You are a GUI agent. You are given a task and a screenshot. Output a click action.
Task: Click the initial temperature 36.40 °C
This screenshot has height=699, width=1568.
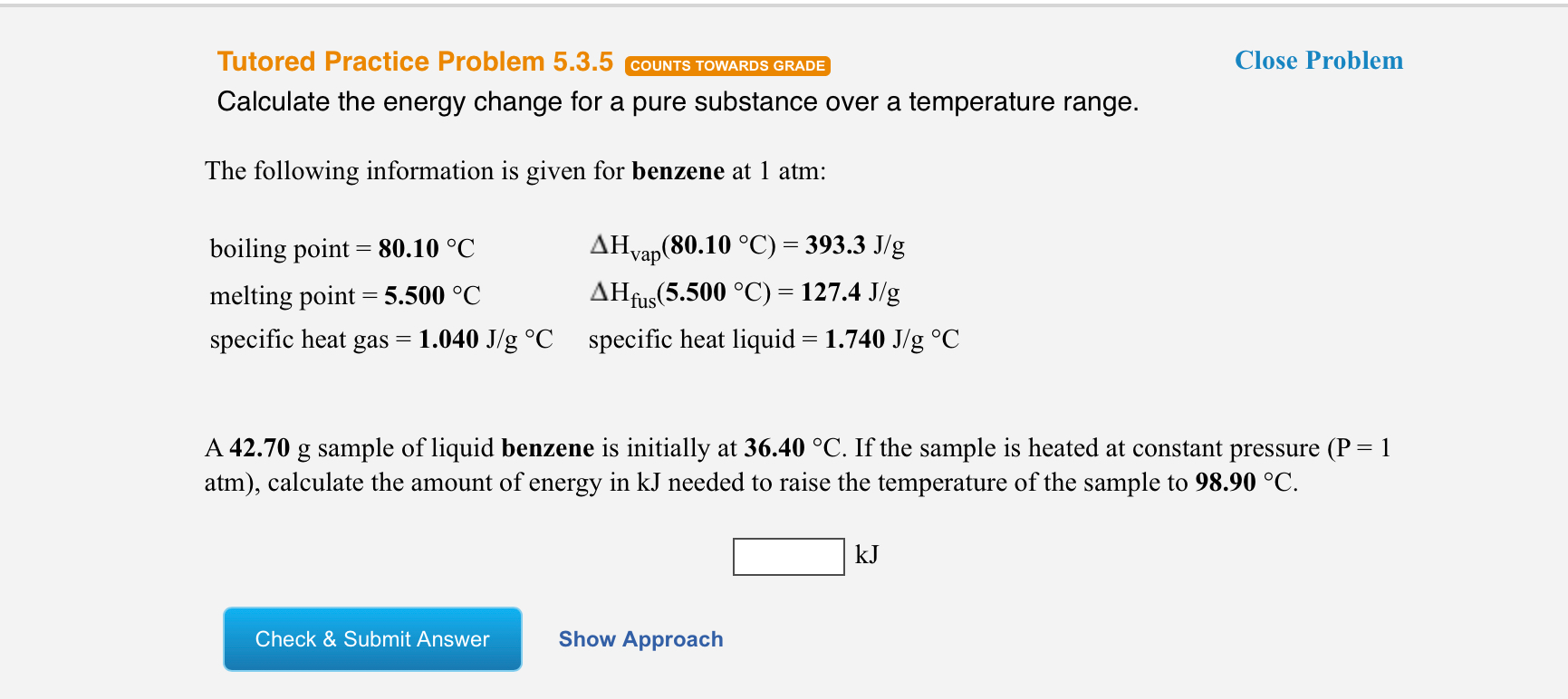[773, 447]
